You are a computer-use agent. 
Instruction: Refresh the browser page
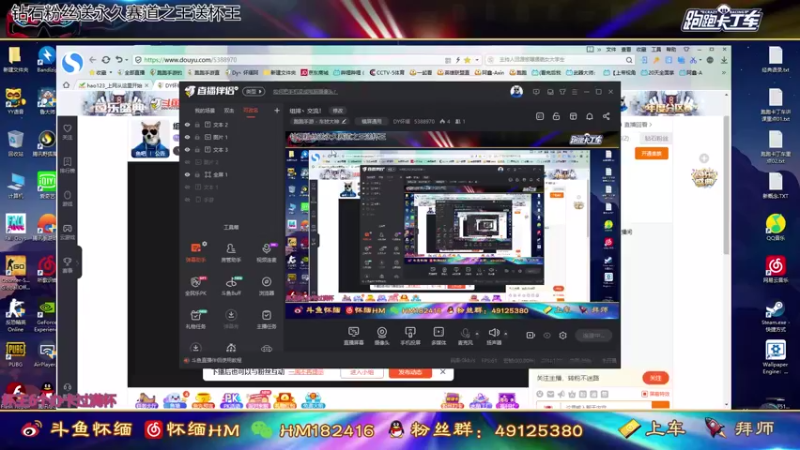click(106, 60)
